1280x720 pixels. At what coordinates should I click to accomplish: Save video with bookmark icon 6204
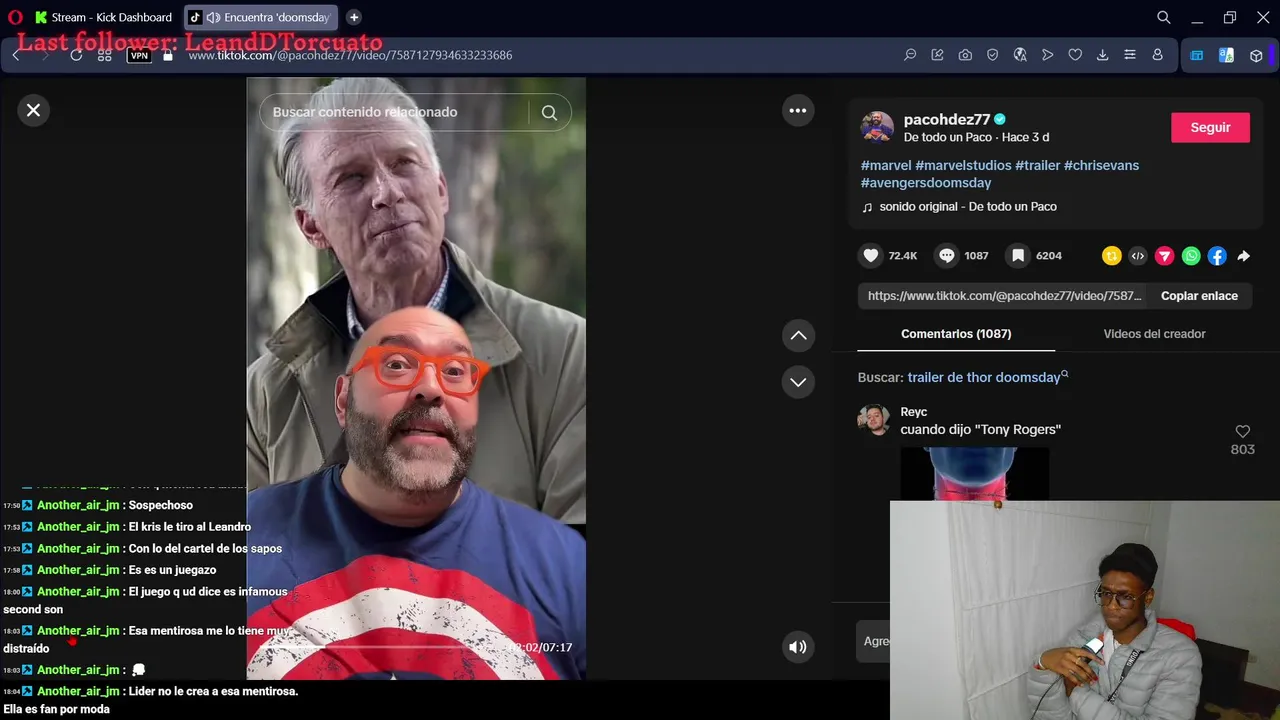(x=1018, y=256)
